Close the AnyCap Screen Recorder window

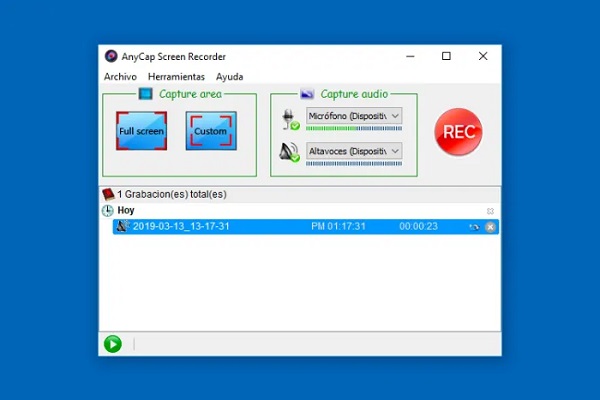click(483, 56)
